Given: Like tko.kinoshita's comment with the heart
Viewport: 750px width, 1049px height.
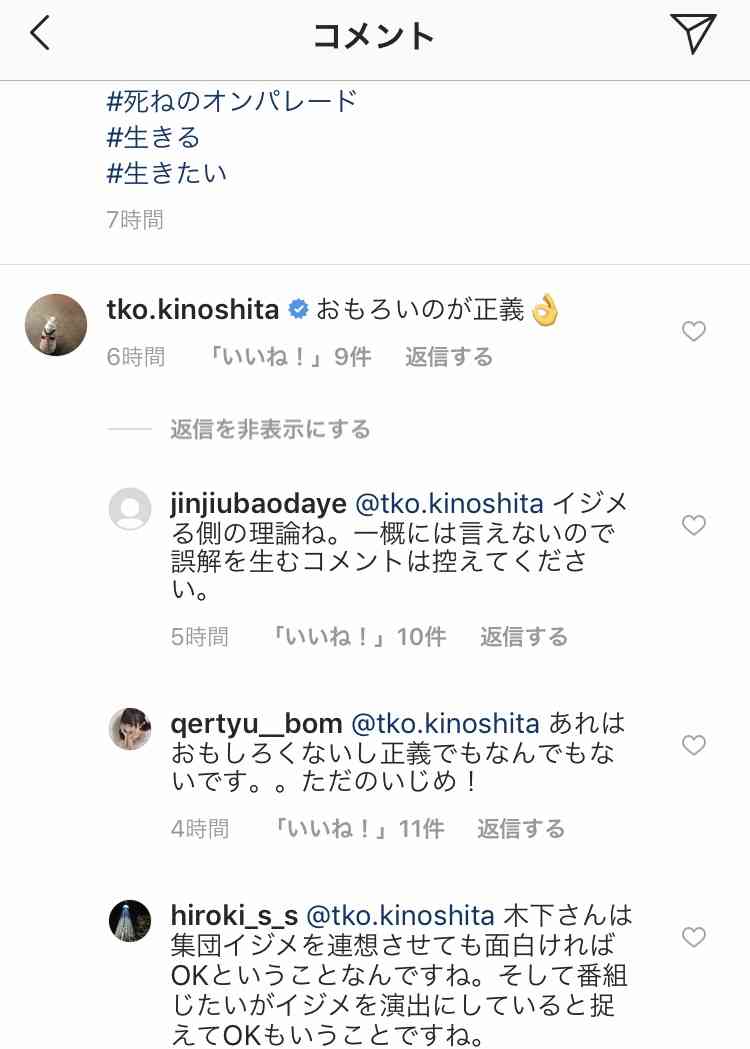Looking at the screenshot, I should (694, 332).
